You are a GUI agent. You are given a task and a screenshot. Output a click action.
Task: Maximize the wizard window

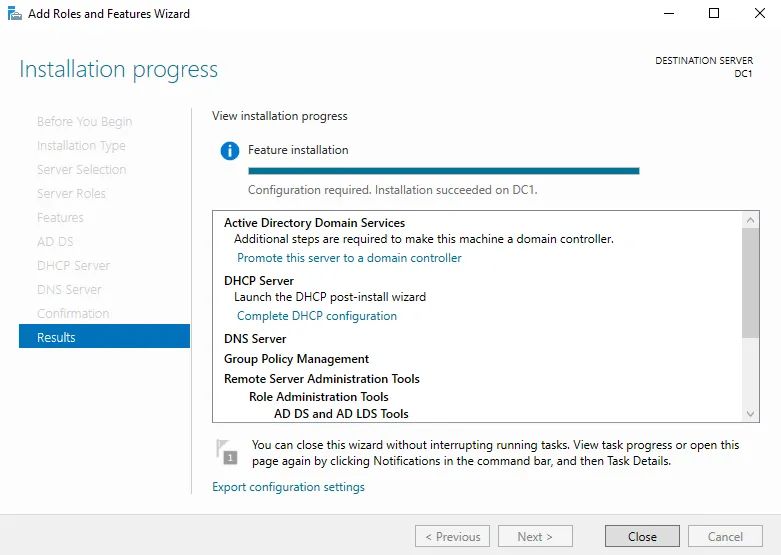713,14
